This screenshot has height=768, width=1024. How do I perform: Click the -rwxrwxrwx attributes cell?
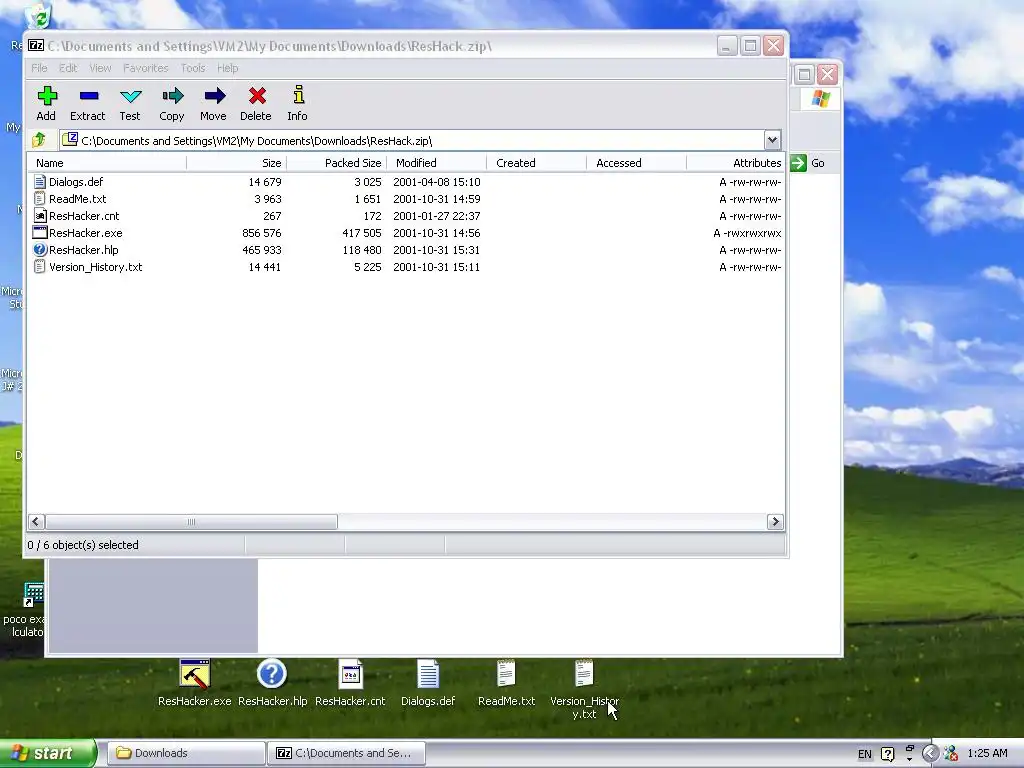click(x=747, y=233)
